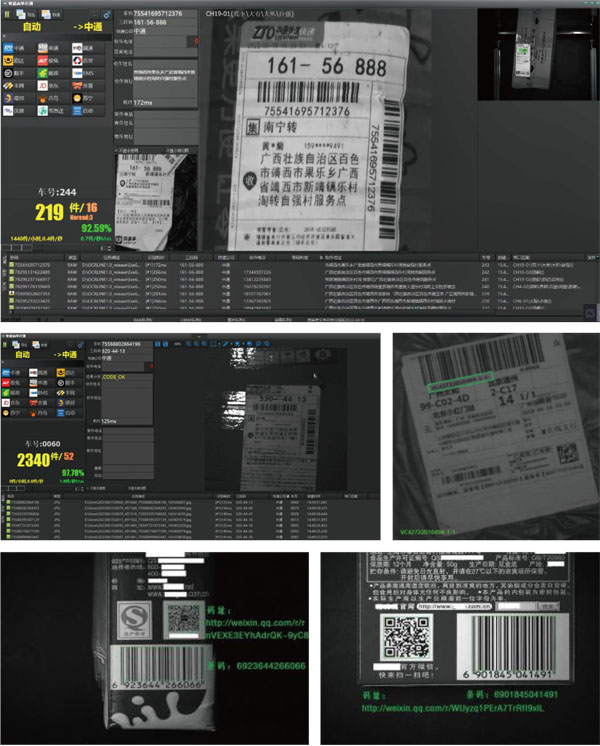The image size is (600, 746).
Task: Click the top-left toolbar button beside pause
Action: (x=26, y=16)
